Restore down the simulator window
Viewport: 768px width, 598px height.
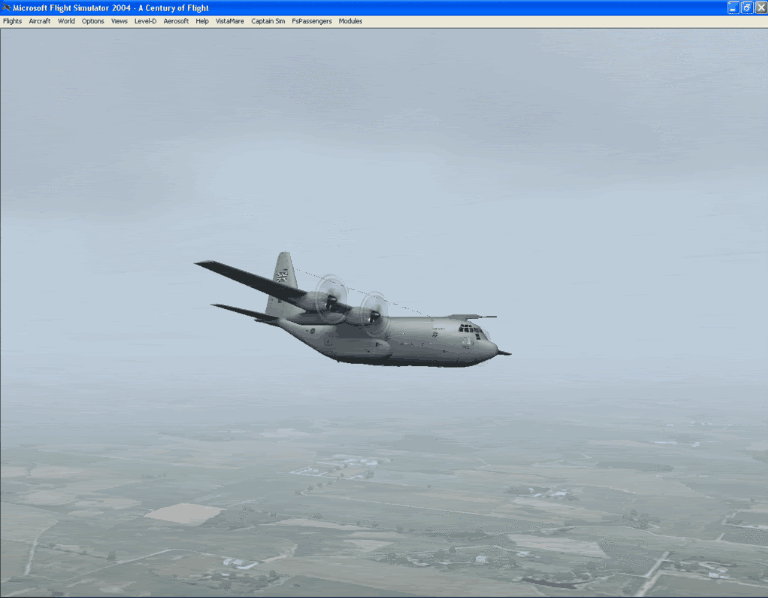746,7
